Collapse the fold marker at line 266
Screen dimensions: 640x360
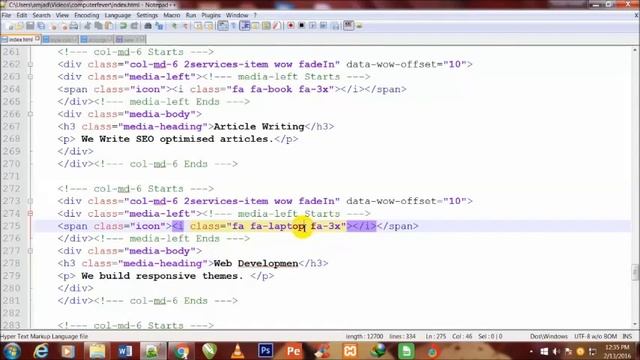[x=30, y=114]
